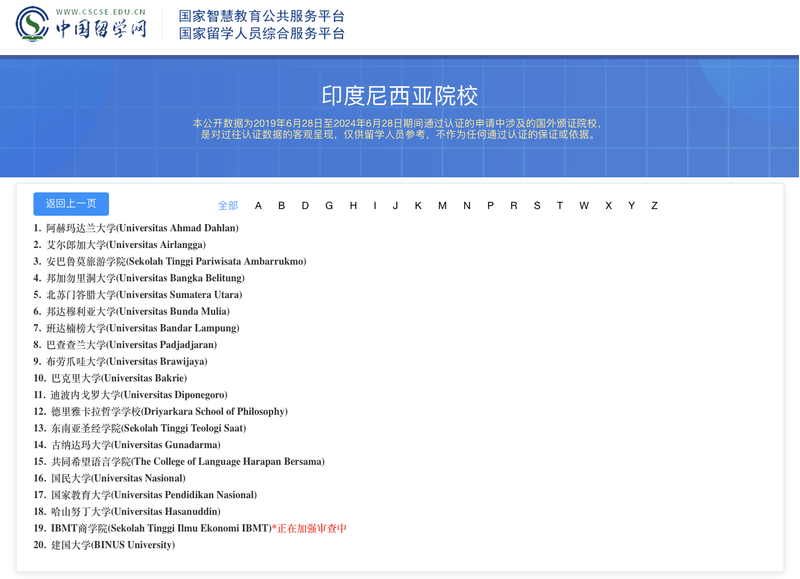Select Universitas Sumatera Utara row
Screen dimensions: 800x579
point(144,295)
